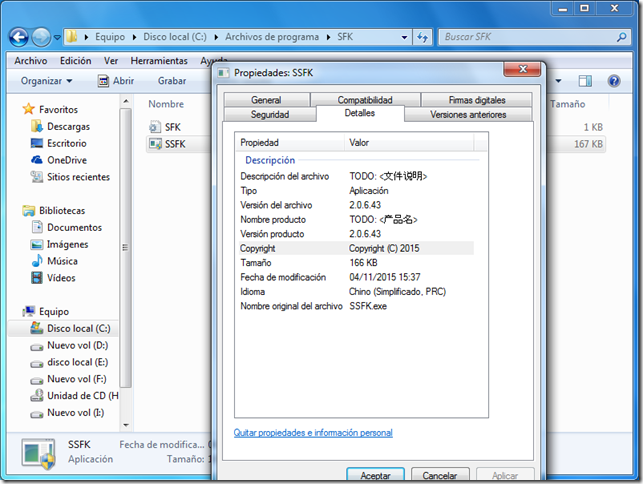Click Quitar propiedades e información personal link
This screenshot has height=484, width=643.
(x=313, y=433)
